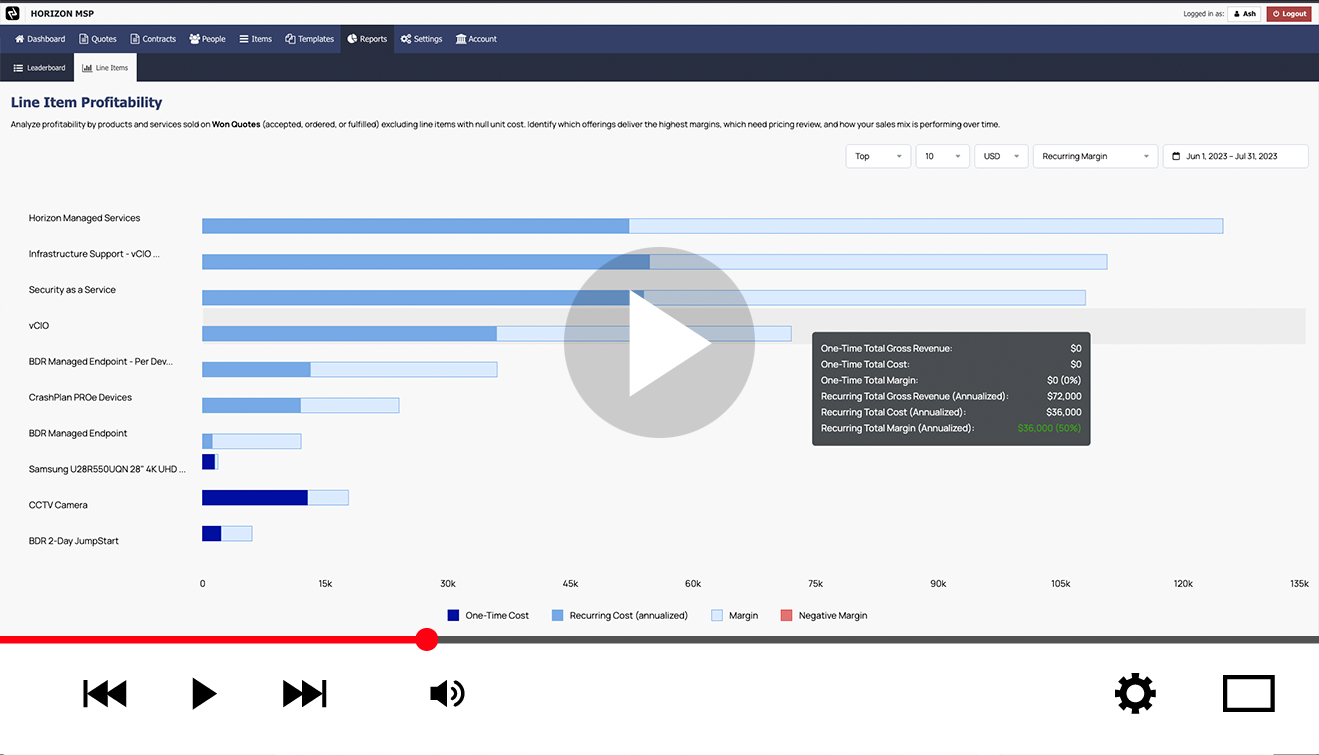1319x755 pixels.
Task: Click the large play button overlay
Action: tap(659, 342)
